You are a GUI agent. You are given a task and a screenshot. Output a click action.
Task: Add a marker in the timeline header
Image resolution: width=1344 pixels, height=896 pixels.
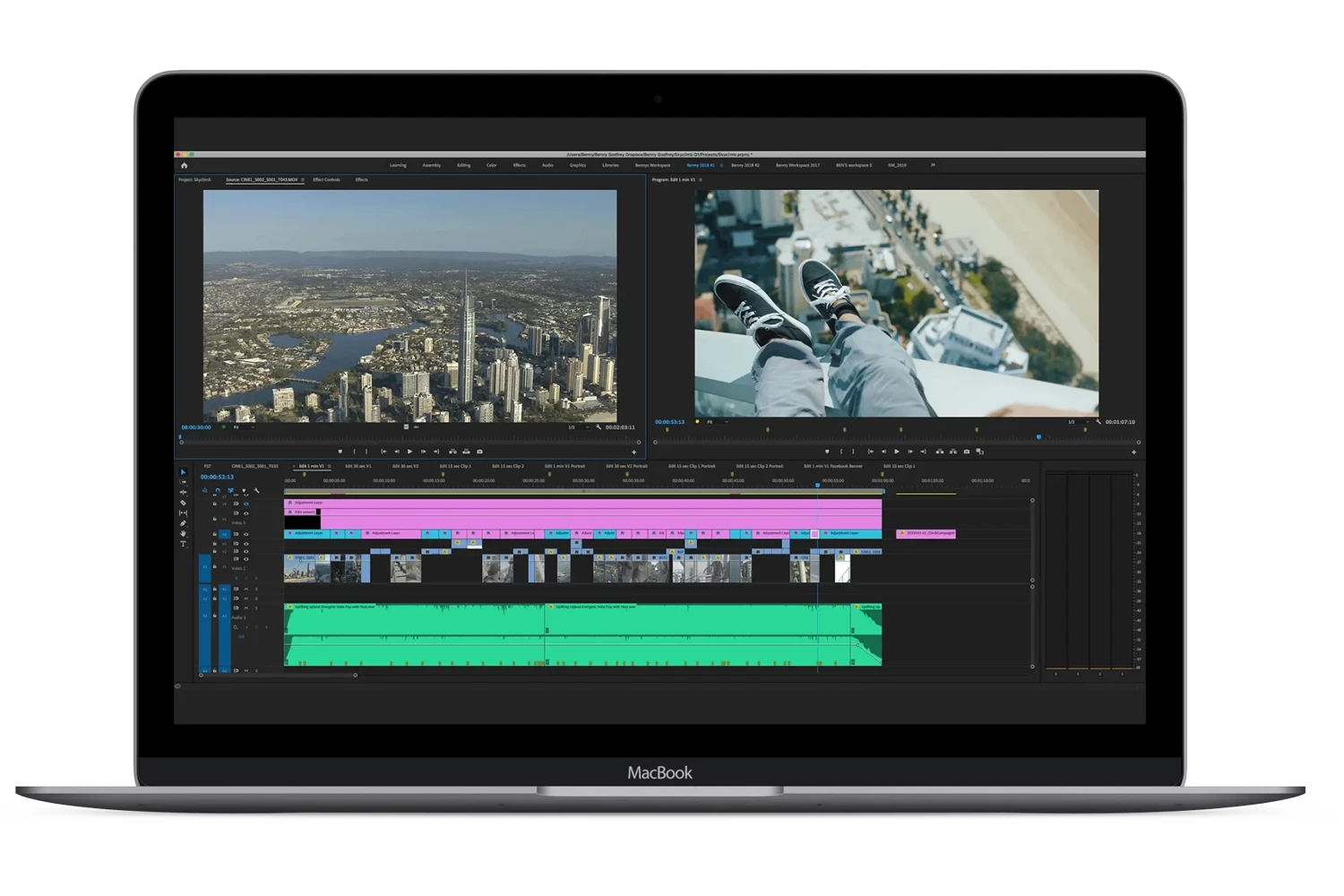pyautogui.click(x=244, y=490)
